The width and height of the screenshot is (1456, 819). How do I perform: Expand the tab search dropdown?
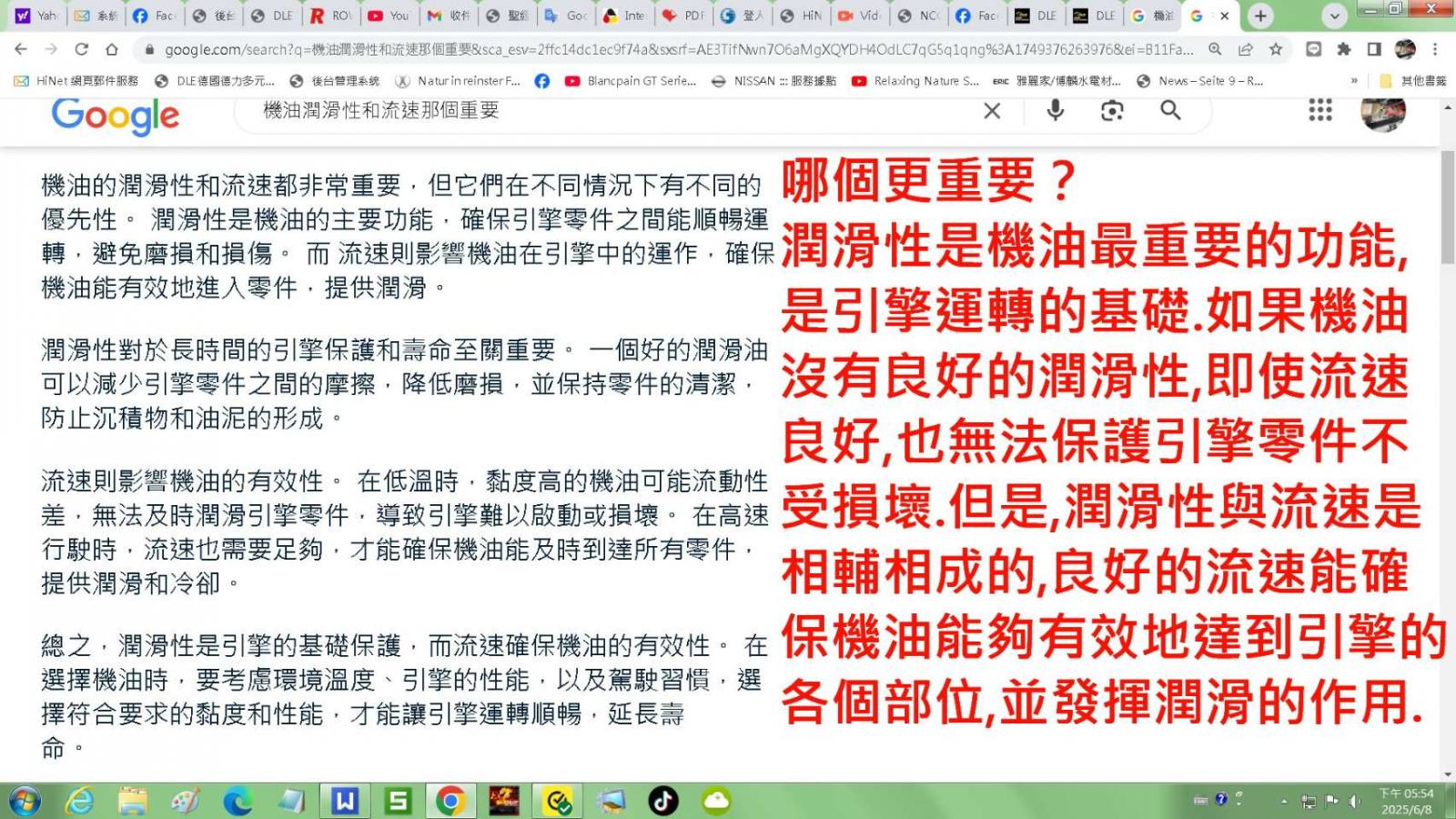(1334, 15)
